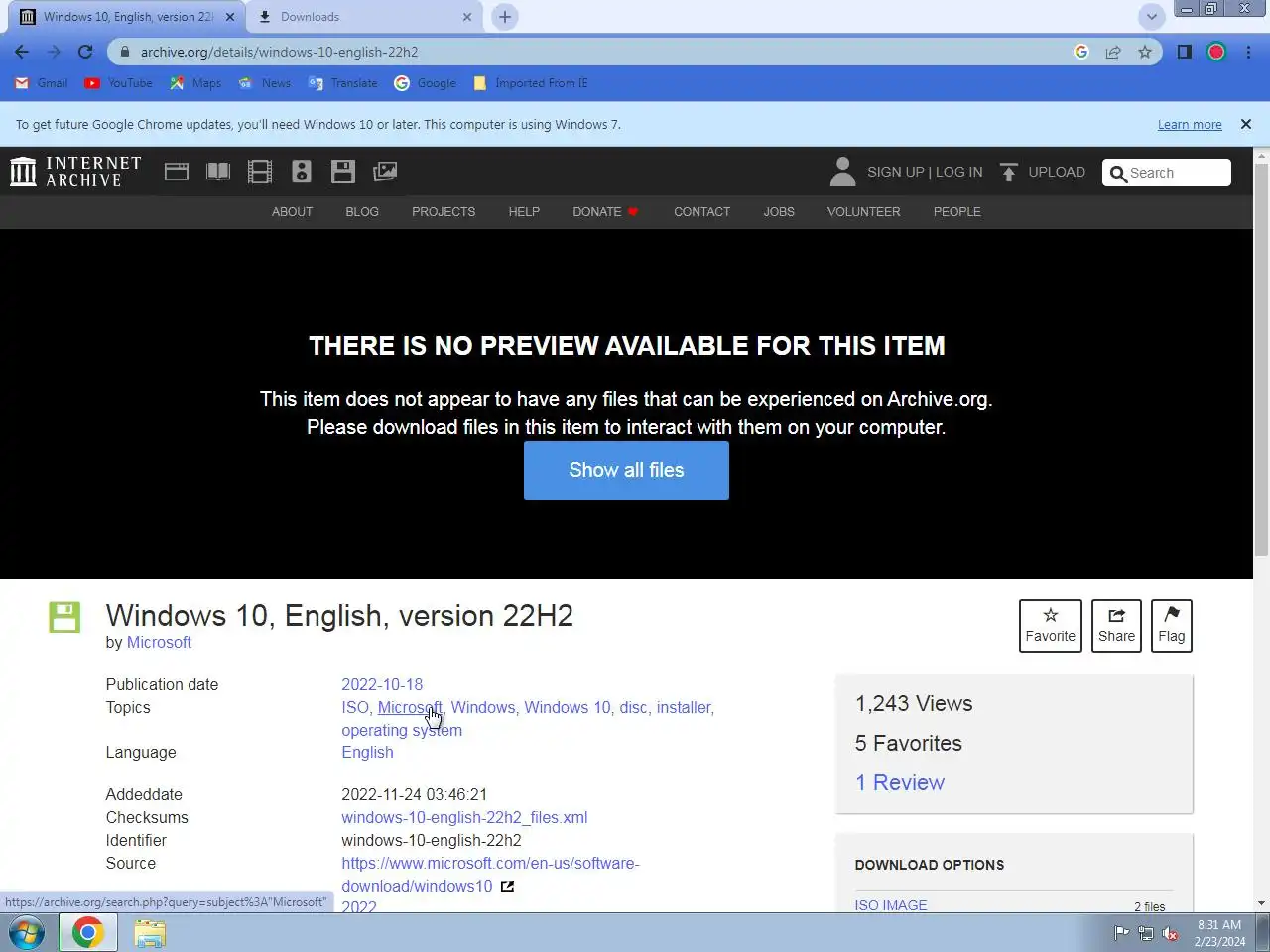Open the PROJECTS menu item
Image resolution: width=1270 pixels, height=952 pixels.
coord(444,212)
